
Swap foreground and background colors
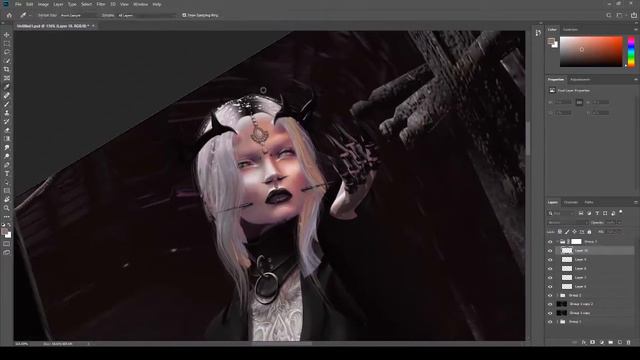click(9, 225)
